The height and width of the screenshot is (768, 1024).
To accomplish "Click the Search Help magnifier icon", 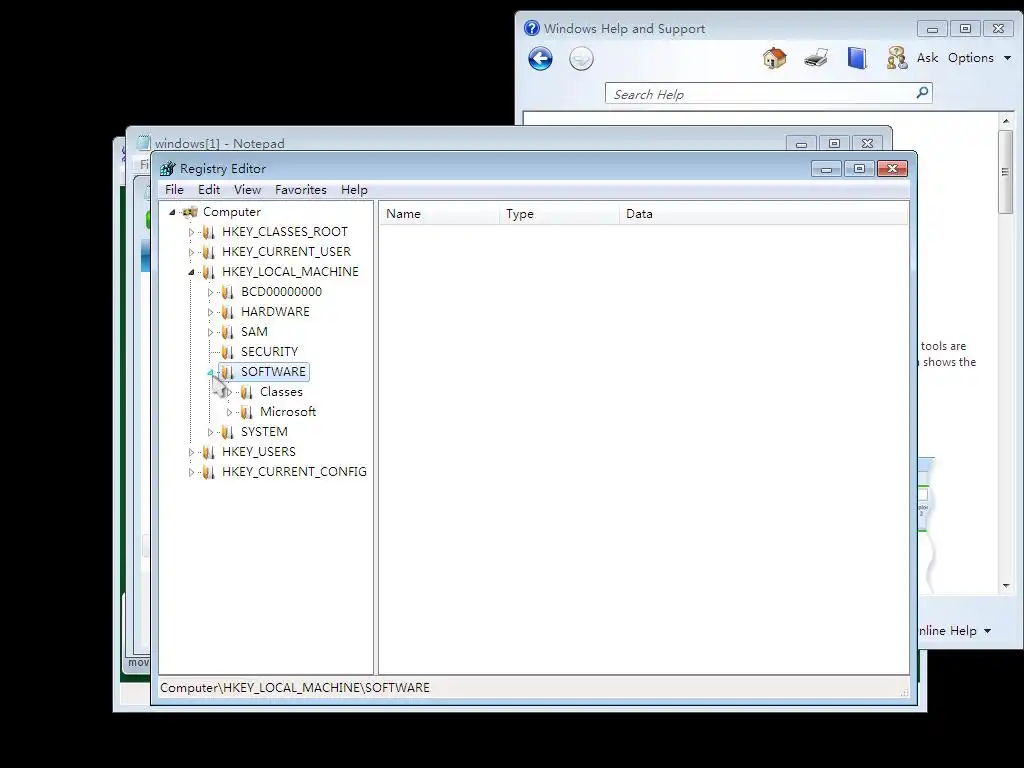I will (x=922, y=93).
